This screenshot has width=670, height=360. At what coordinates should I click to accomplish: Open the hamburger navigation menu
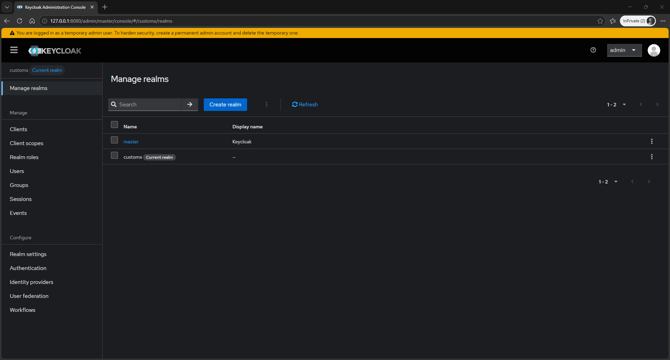[x=14, y=50]
